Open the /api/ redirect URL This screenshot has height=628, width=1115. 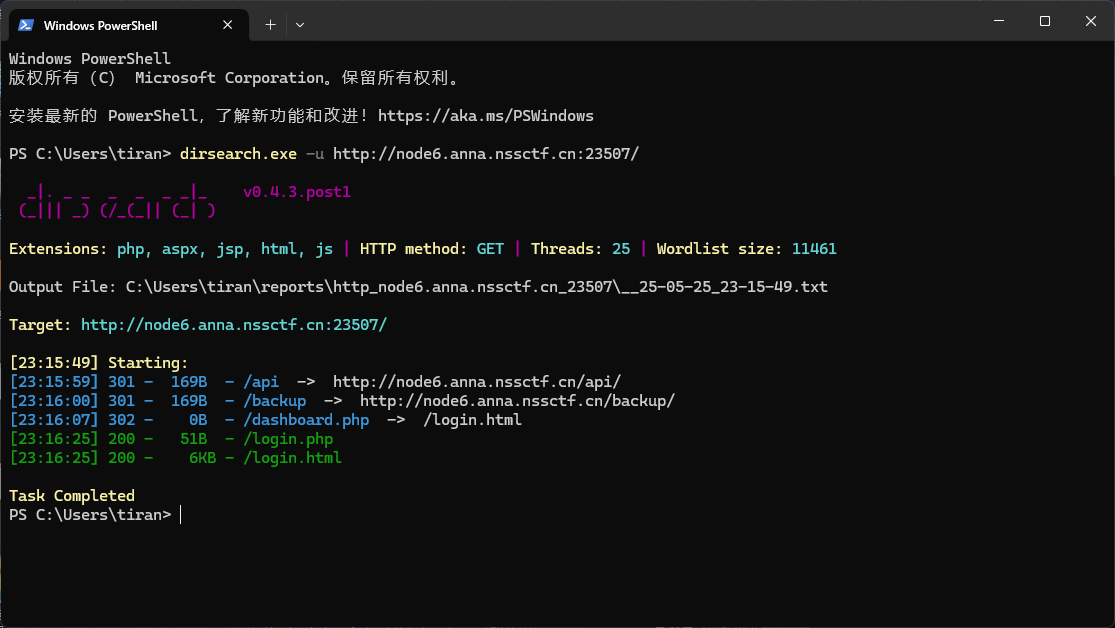tap(477, 382)
